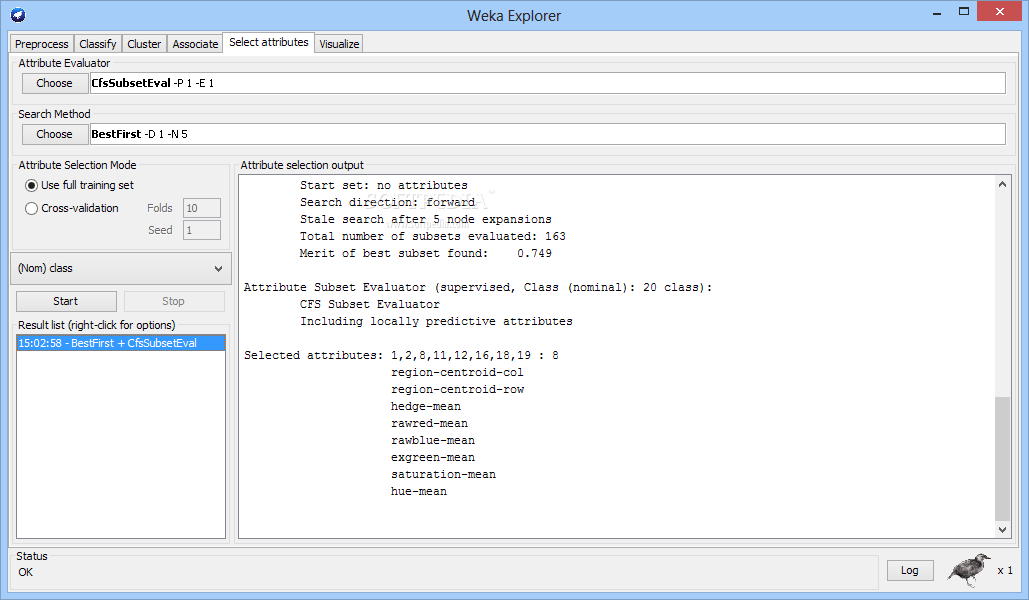
Task: Click the exgreen-mean attribute line
Action: click(x=432, y=458)
